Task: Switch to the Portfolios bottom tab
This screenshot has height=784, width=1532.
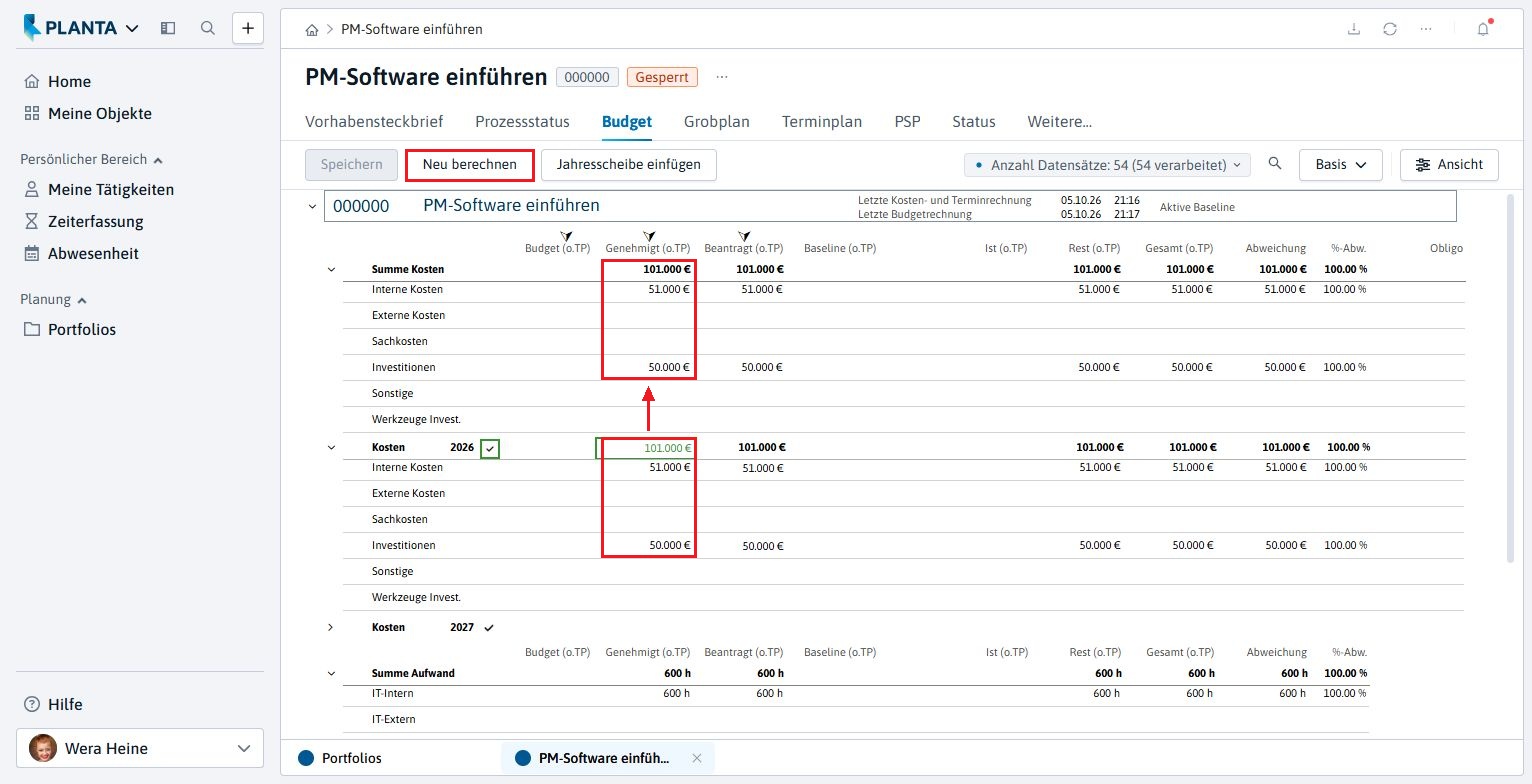Action: pos(340,758)
